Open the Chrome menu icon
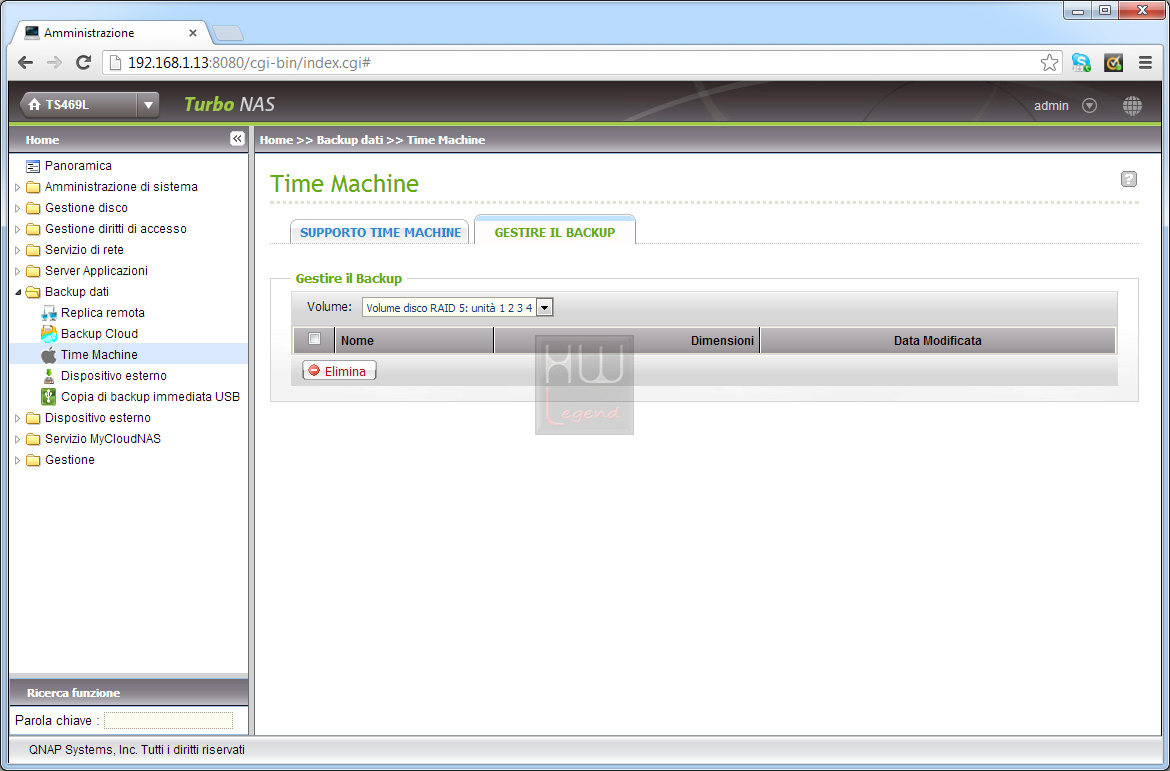Screen dimensions: 1170x771 tap(1145, 63)
